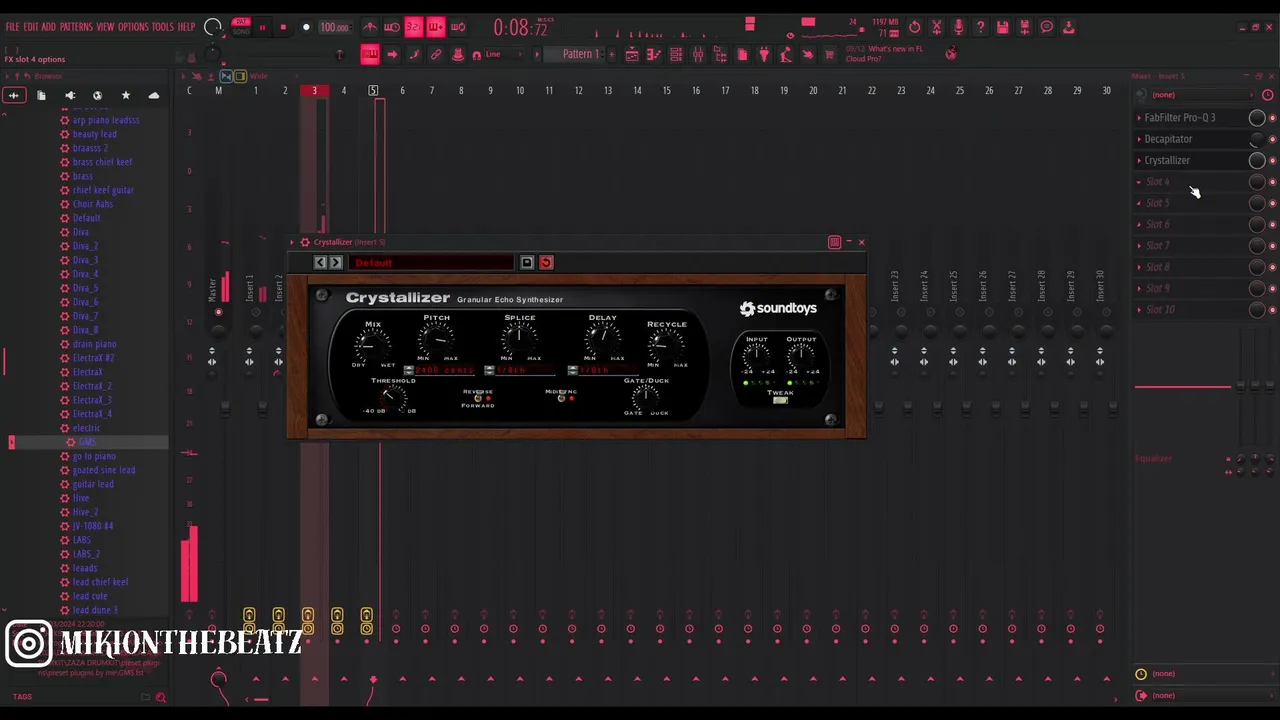Open Crystallizer Default preset field
The image size is (1280, 720).
click(x=431, y=262)
